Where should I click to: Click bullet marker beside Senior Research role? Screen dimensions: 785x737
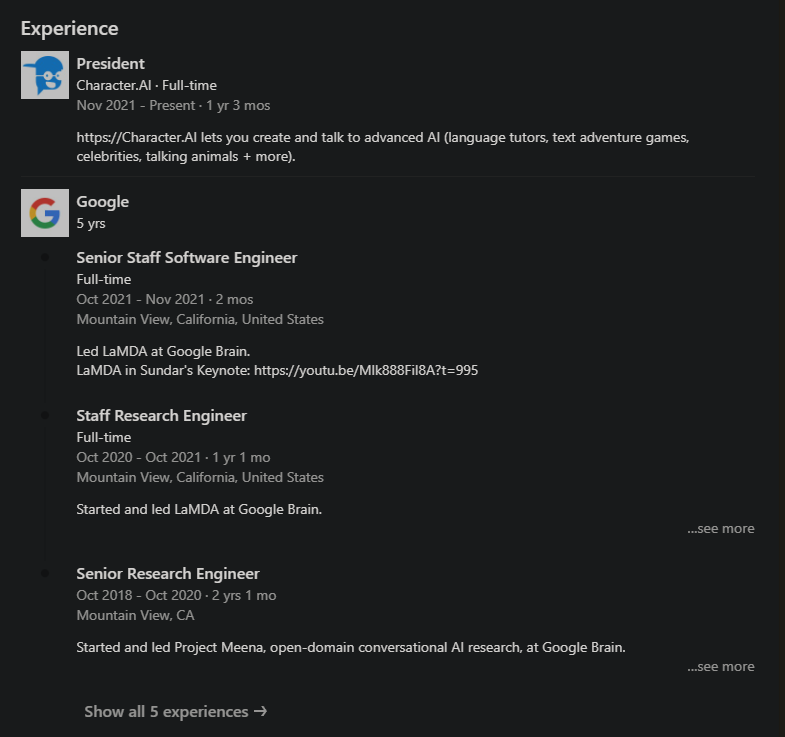pos(45,573)
